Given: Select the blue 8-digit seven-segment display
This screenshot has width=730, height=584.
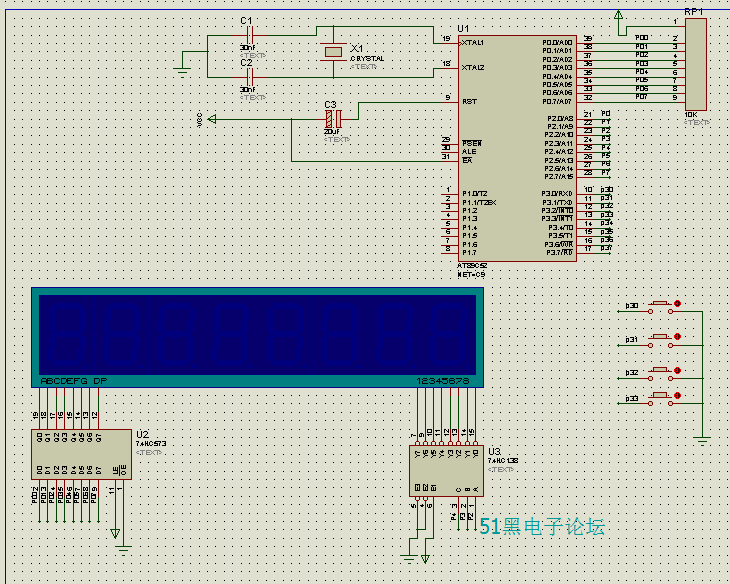Looking at the screenshot, I should click(257, 337).
